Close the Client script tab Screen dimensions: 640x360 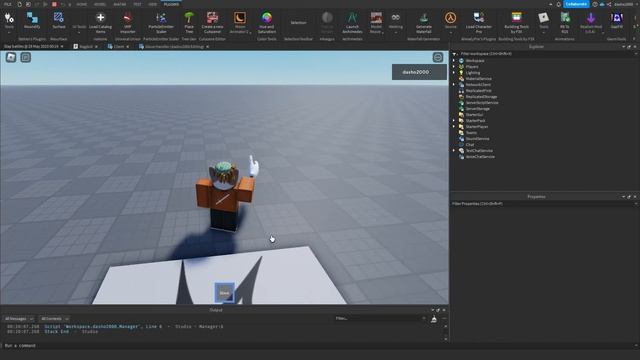coord(127,47)
